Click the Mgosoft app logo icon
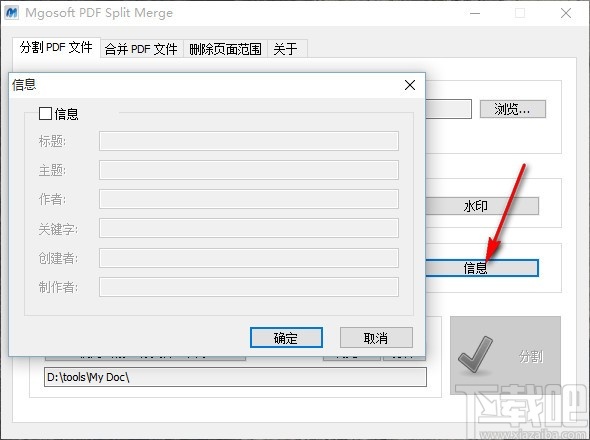Image resolution: width=590 pixels, height=440 pixels. pyautogui.click(x=12, y=12)
